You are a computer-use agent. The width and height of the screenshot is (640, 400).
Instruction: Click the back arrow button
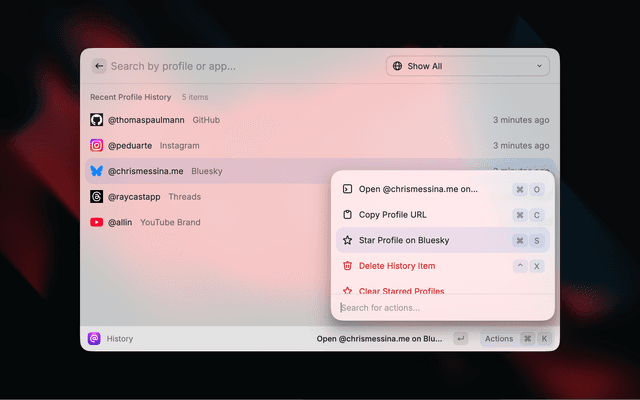(99, 66)
